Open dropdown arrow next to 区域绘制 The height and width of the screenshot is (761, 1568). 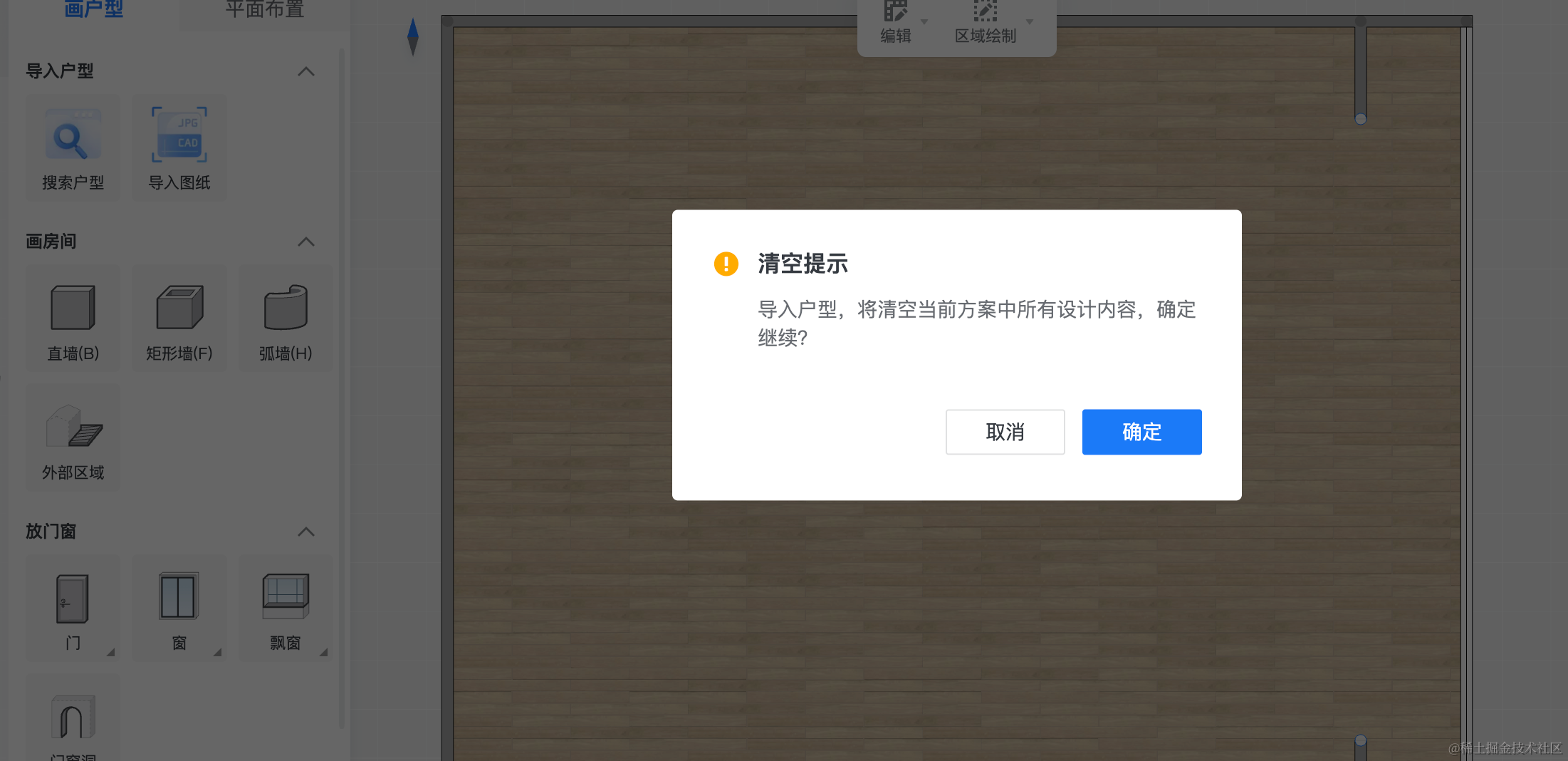pos(1030,21)
